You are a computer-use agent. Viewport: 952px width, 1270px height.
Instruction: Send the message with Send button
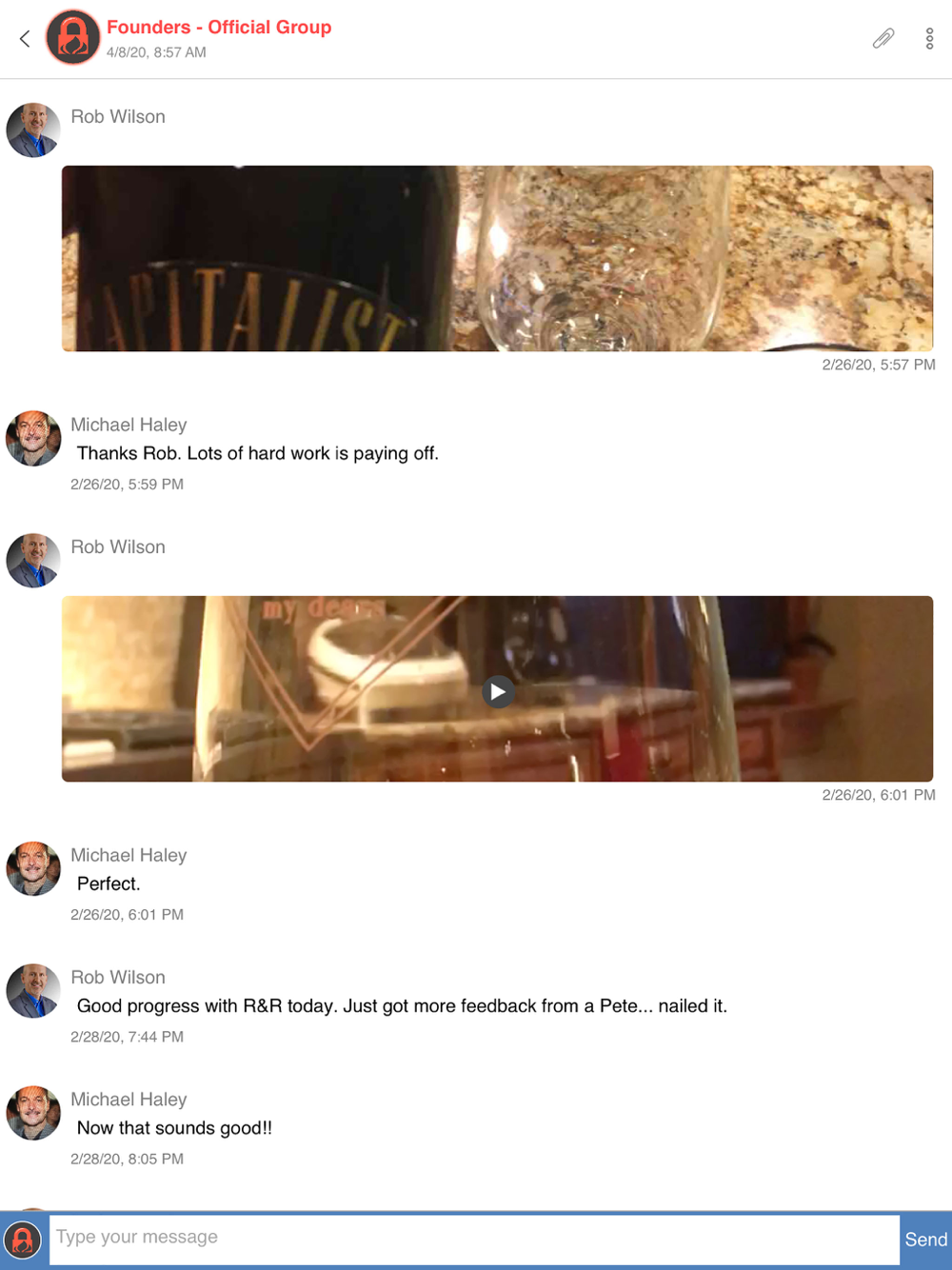925,1240
